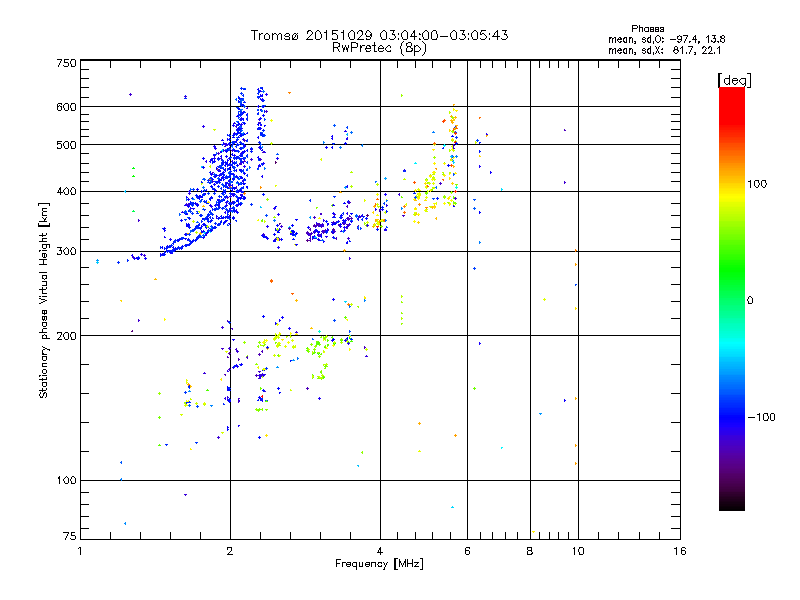
Task: Click x-axis tick label '16'
Action: pyautogui.click(x=680, y=551)
